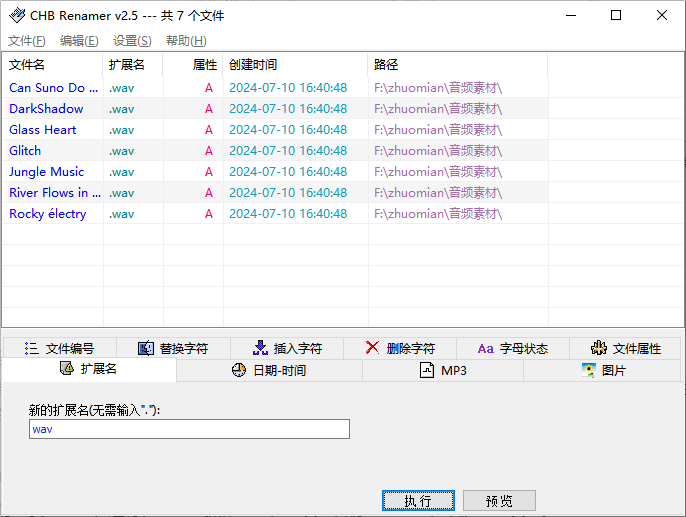This screenshot has width=686, height=517.
Task: Click the Aa icon on 字母状态 tab
Action: pos(486,349)
